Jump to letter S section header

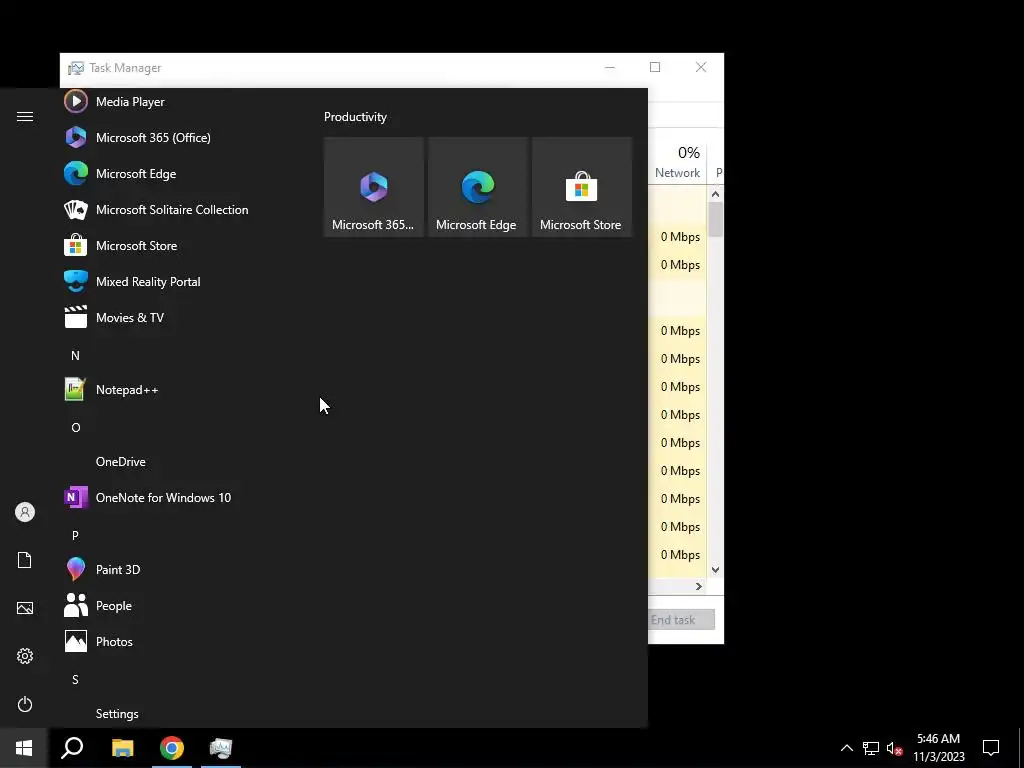[75, 680]
